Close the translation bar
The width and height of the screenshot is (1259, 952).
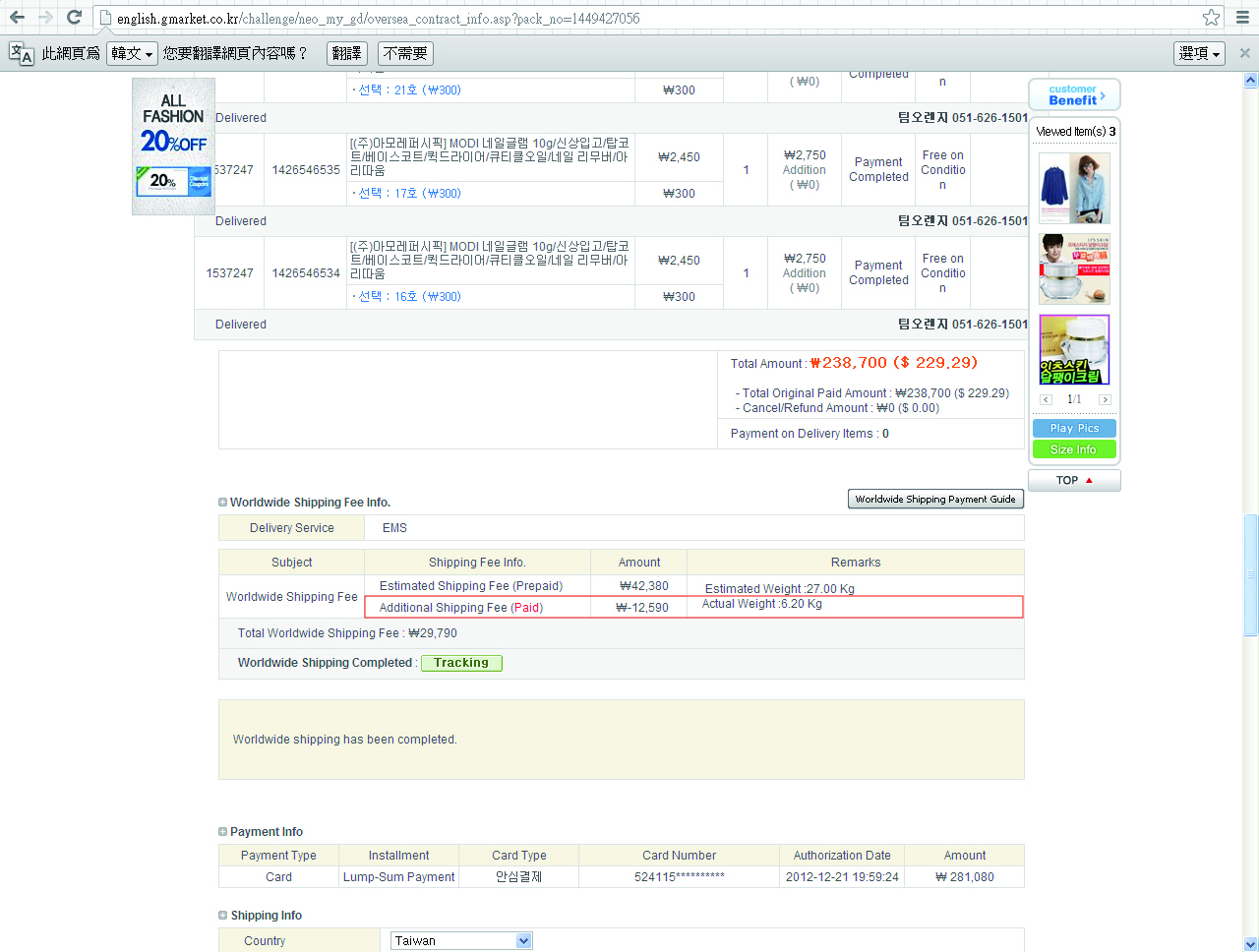(1244, 53)
